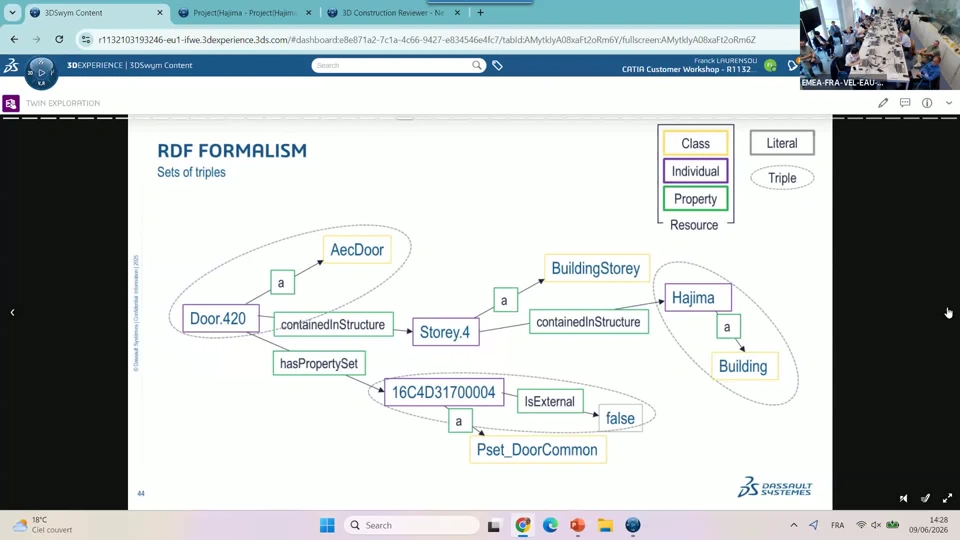
Task: Show content information icon
Action: click(927, 103)
